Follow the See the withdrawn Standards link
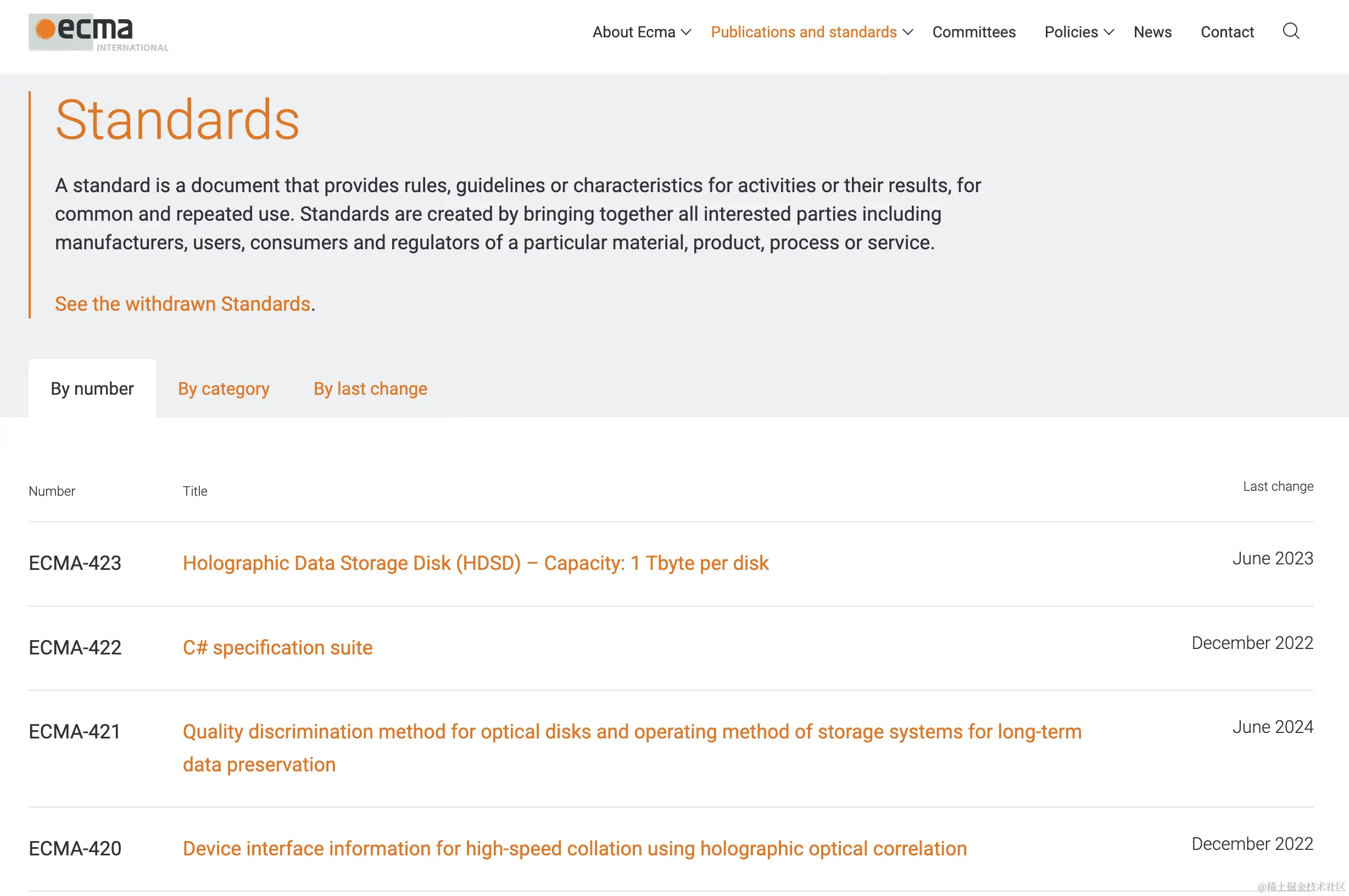1349x896 pixels. pos(182,304)
